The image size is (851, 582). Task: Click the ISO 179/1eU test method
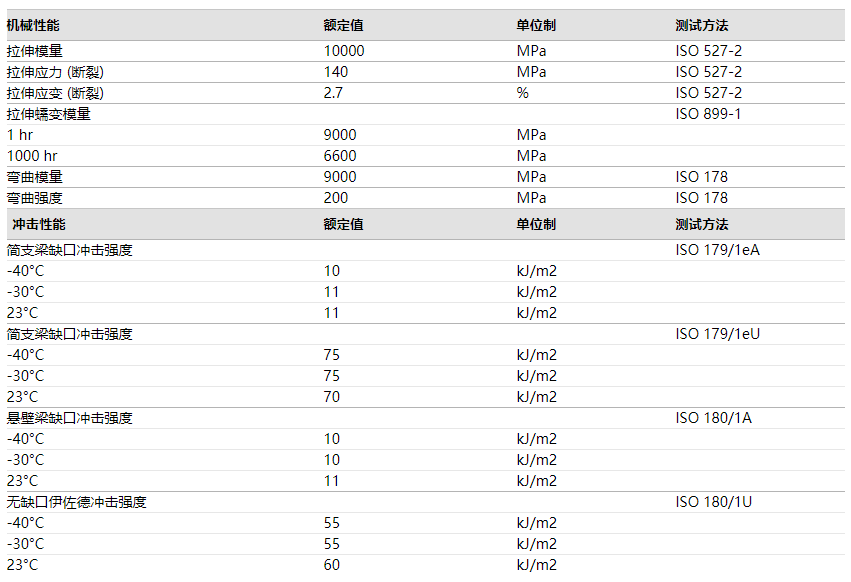tap(717, 334)
